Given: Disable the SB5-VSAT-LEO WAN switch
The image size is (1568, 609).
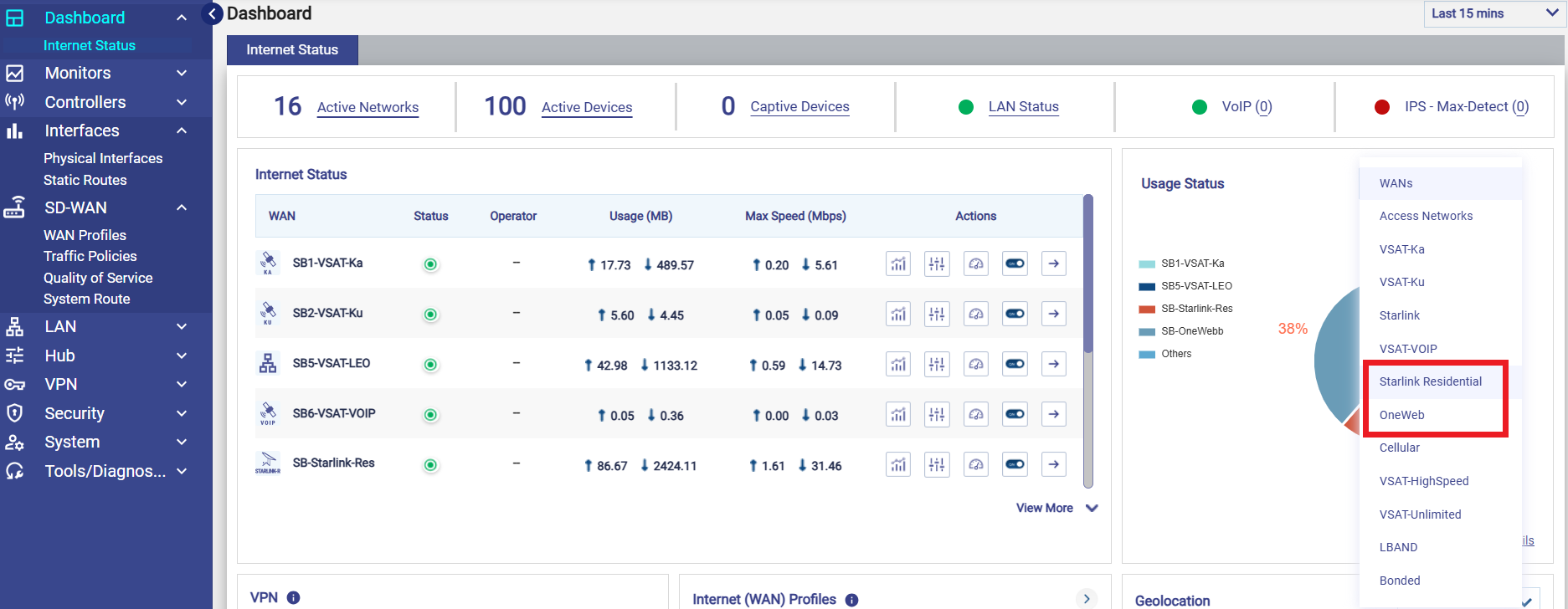Looking at the screenshot, I should [x=1015, y=365].
